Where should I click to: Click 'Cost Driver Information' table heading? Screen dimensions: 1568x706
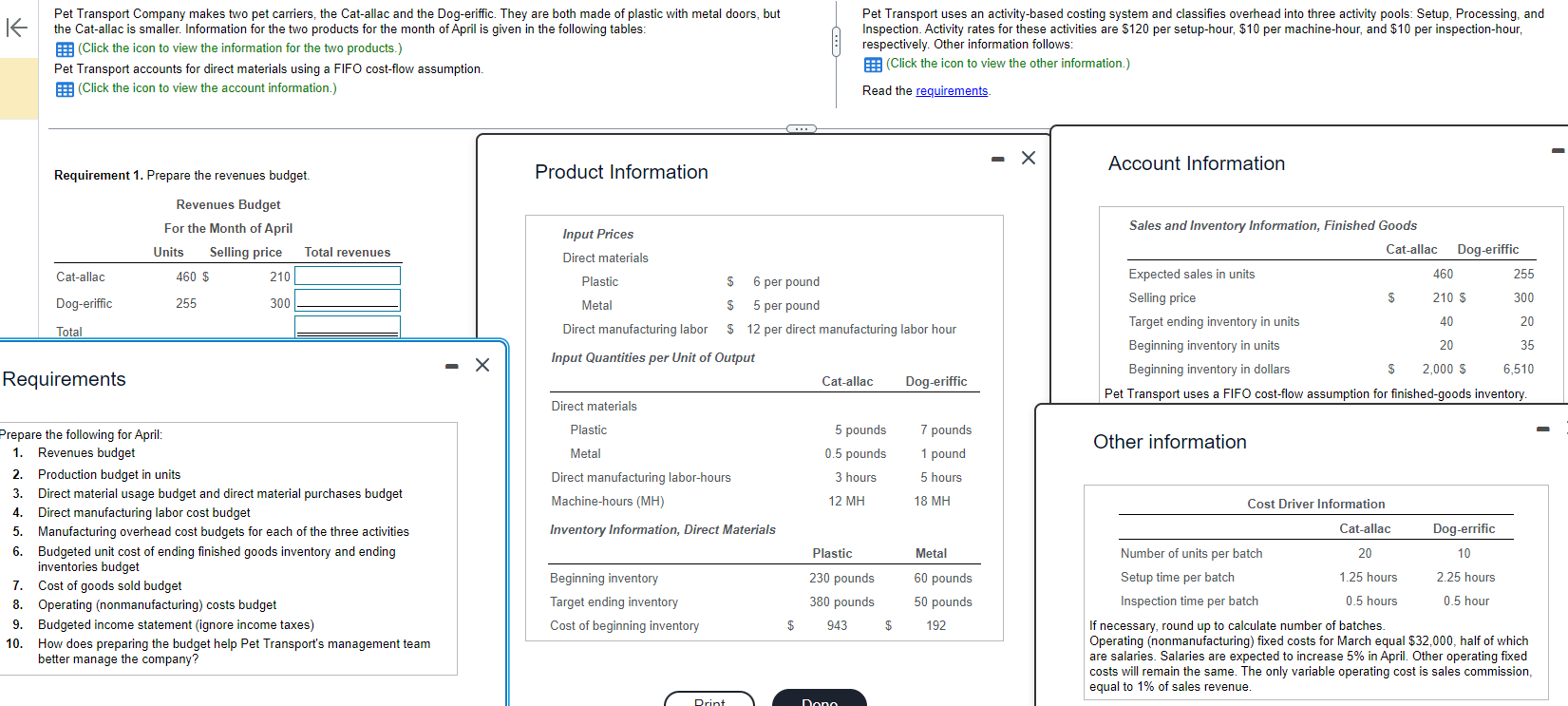click(1315, 504)
